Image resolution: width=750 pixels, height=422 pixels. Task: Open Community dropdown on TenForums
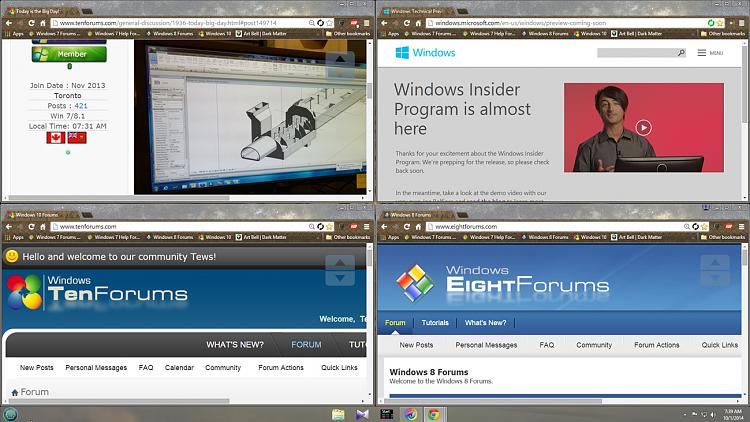[223, 367]
